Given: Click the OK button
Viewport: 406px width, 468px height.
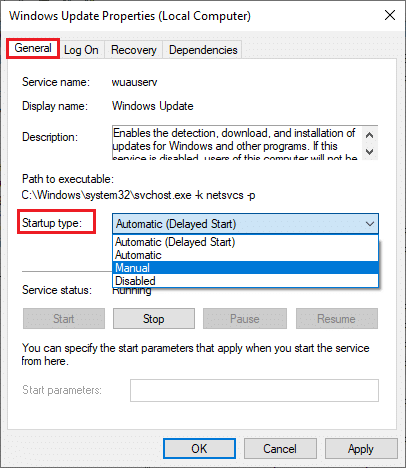Looking at the screenshot, I should pos(199,449).
